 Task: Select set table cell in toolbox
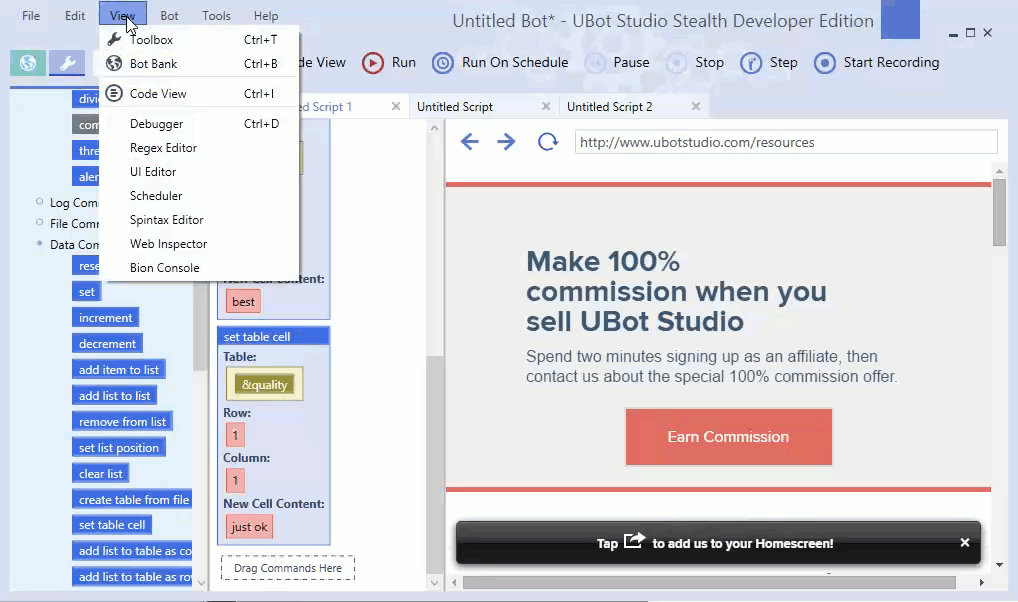[112, 525]
